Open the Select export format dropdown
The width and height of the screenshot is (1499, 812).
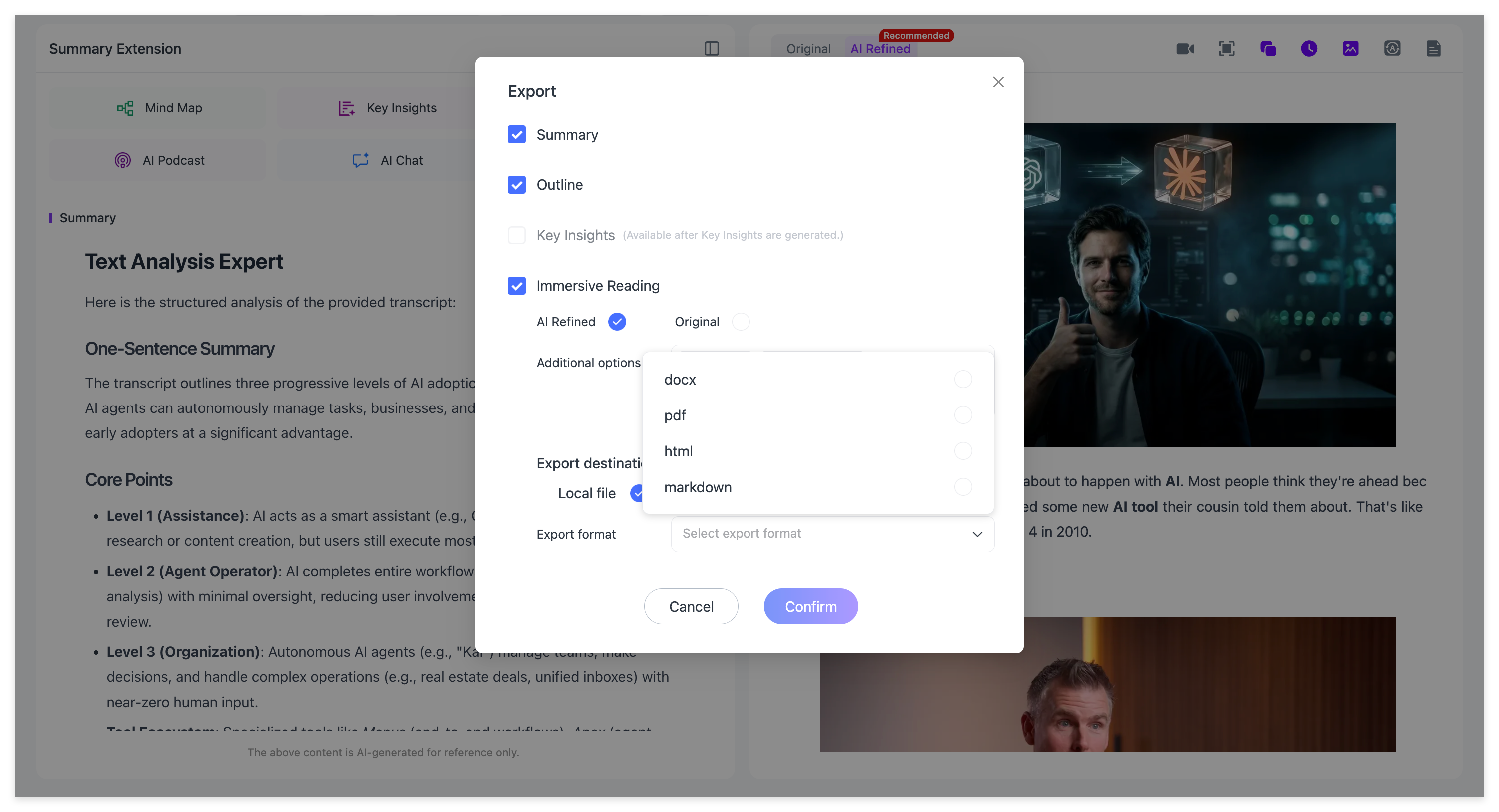click(832, 534)
